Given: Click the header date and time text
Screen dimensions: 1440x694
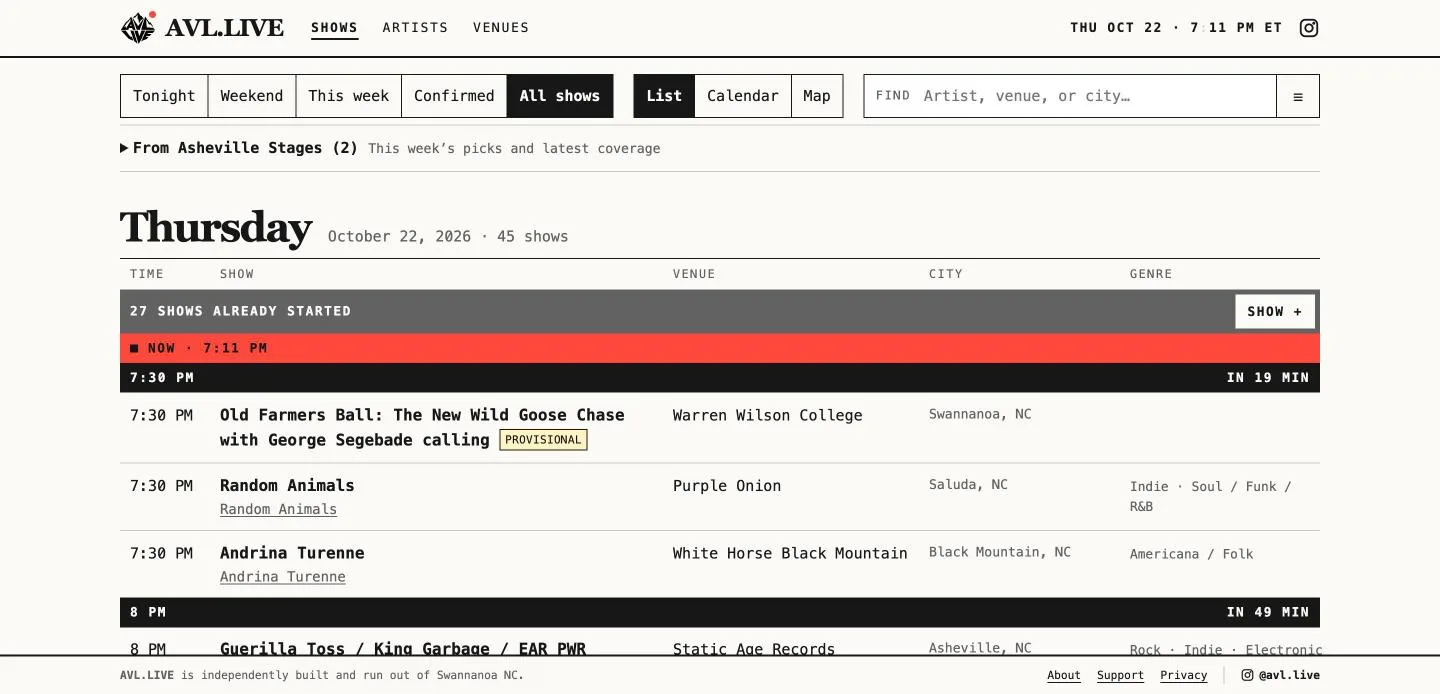Looking at the screenshot, I should [x=1176, y=28].
